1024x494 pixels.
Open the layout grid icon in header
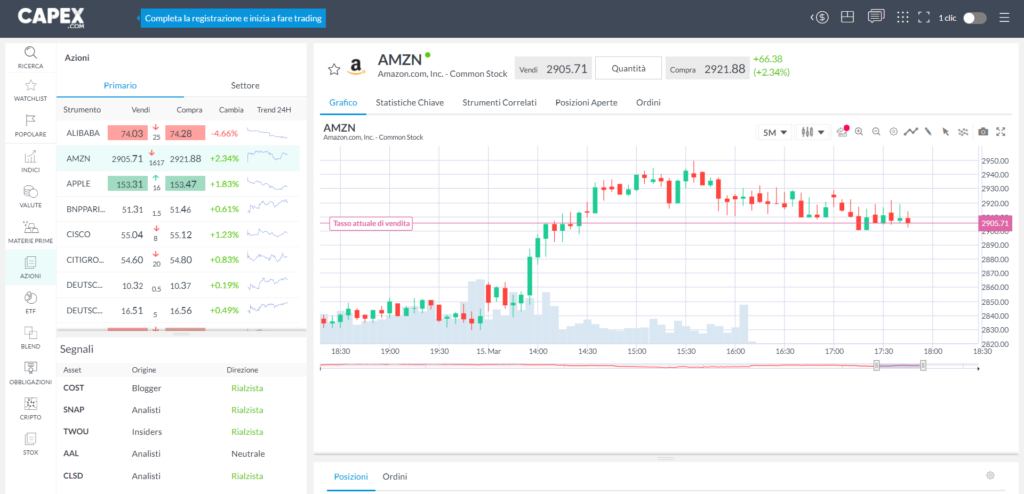pyautogui.click(x=848, y=18)
